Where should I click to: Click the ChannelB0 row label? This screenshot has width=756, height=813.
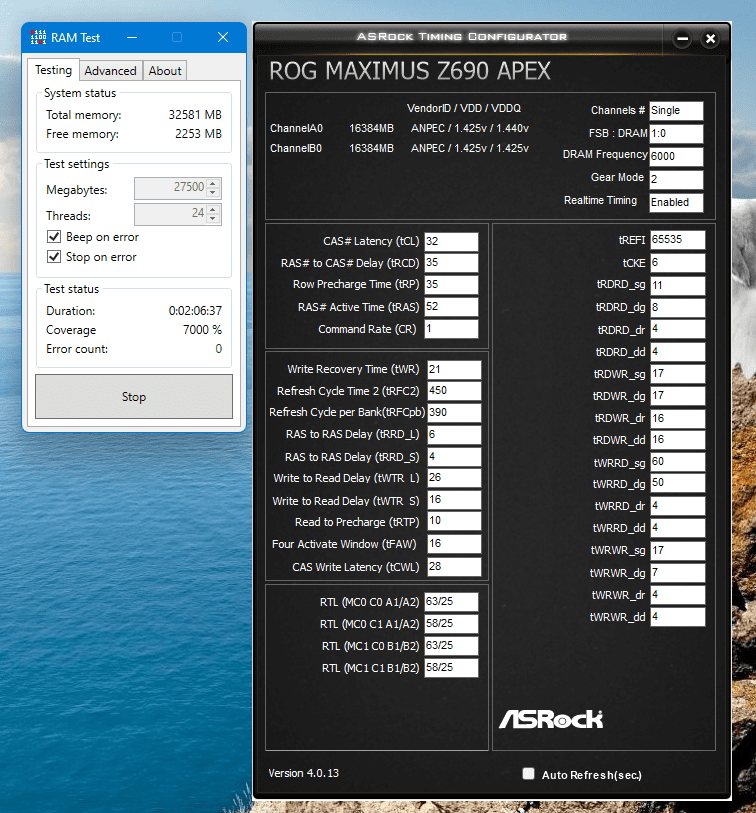pyautogui.click(x=296, y=148)
